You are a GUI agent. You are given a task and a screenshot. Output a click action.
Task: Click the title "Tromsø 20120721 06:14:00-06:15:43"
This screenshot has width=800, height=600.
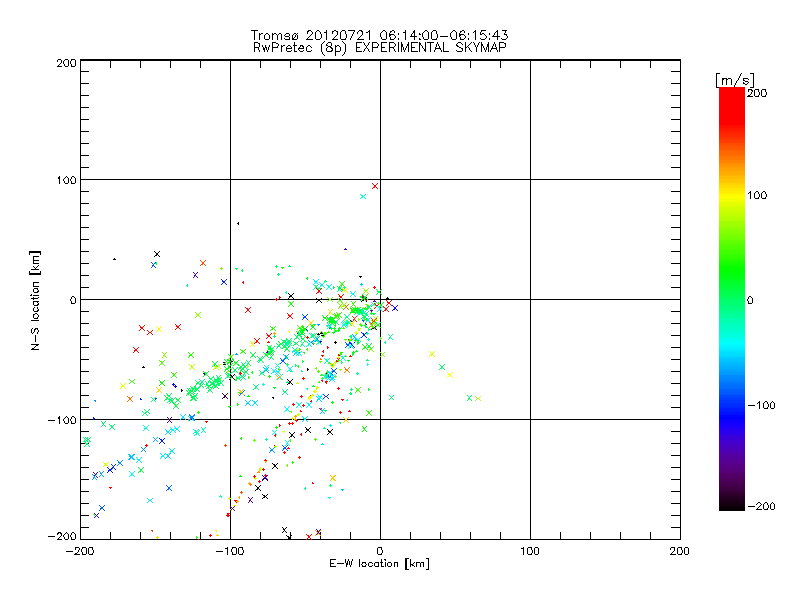click(x=379, y=35)
